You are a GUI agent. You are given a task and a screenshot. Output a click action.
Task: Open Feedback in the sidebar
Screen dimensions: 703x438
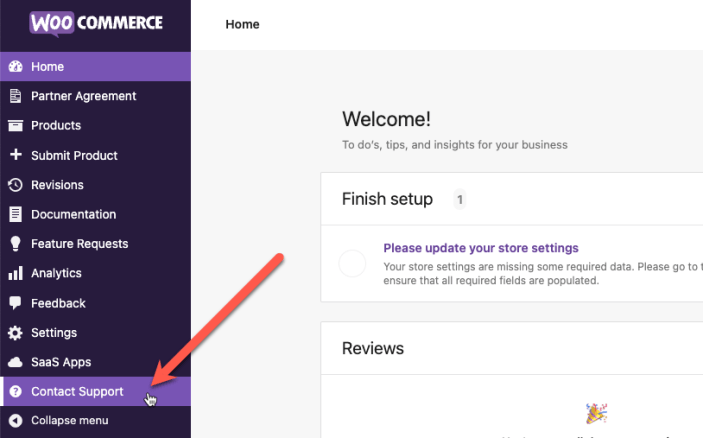tap(95, 303)
